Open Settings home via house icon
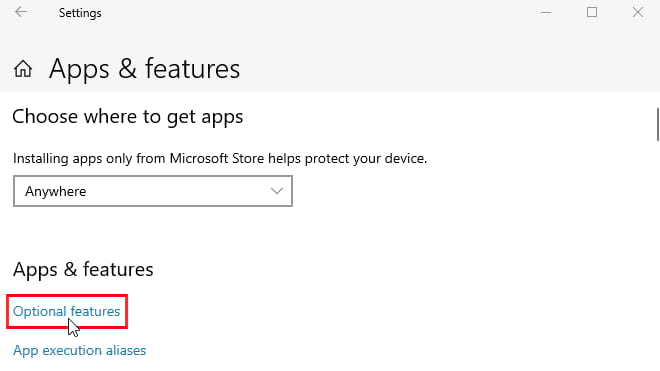 click(23, 69)
